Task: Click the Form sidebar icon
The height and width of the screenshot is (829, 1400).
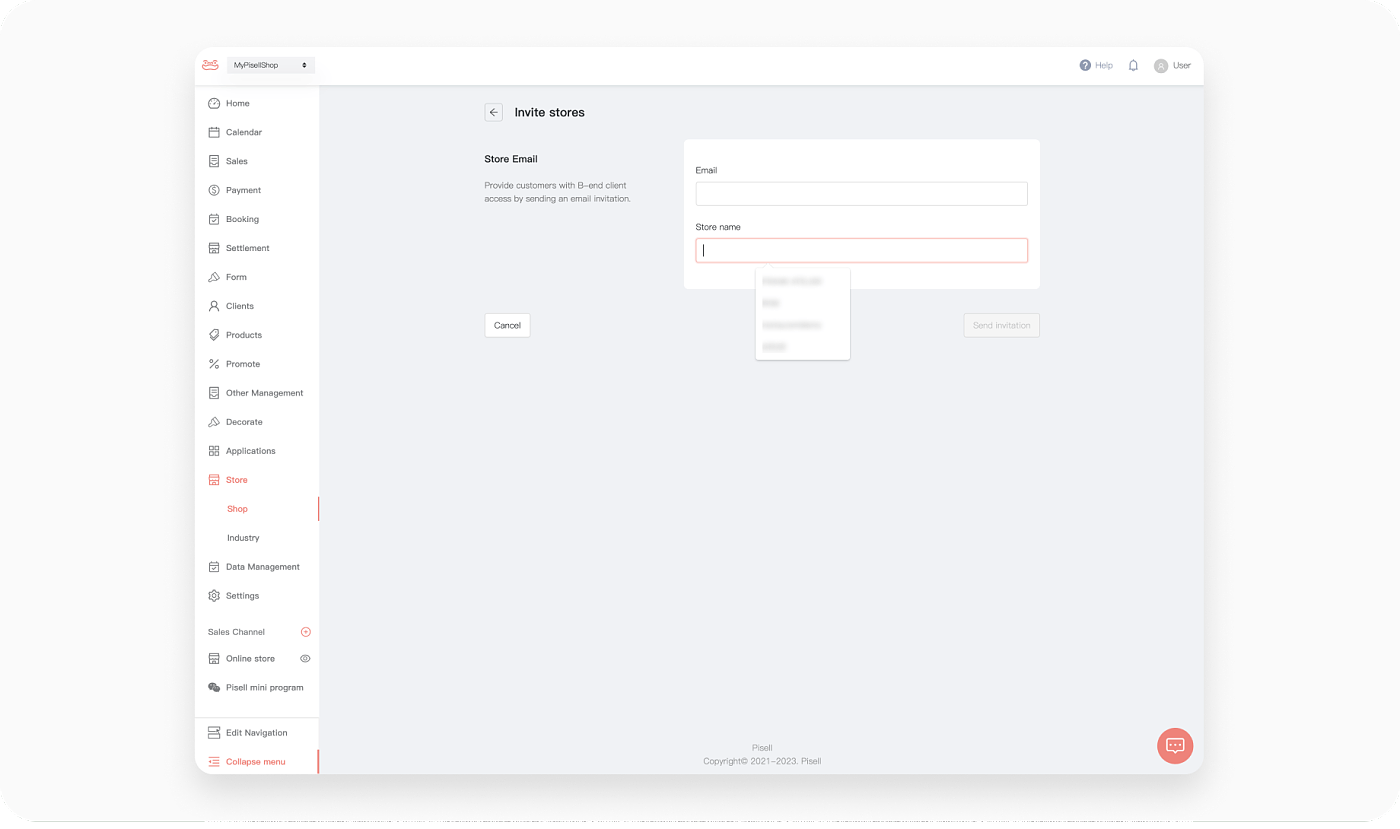Action: (214, 277)
